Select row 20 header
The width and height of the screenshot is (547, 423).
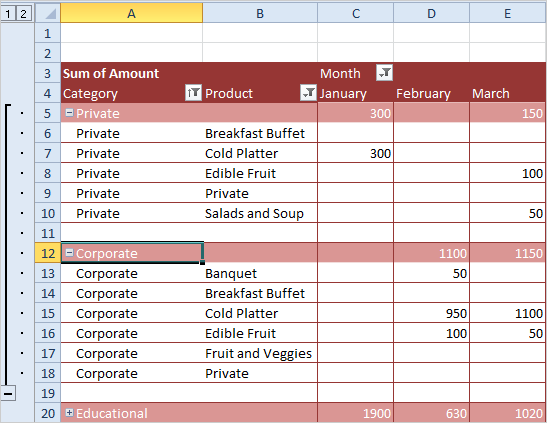[48, 413]
